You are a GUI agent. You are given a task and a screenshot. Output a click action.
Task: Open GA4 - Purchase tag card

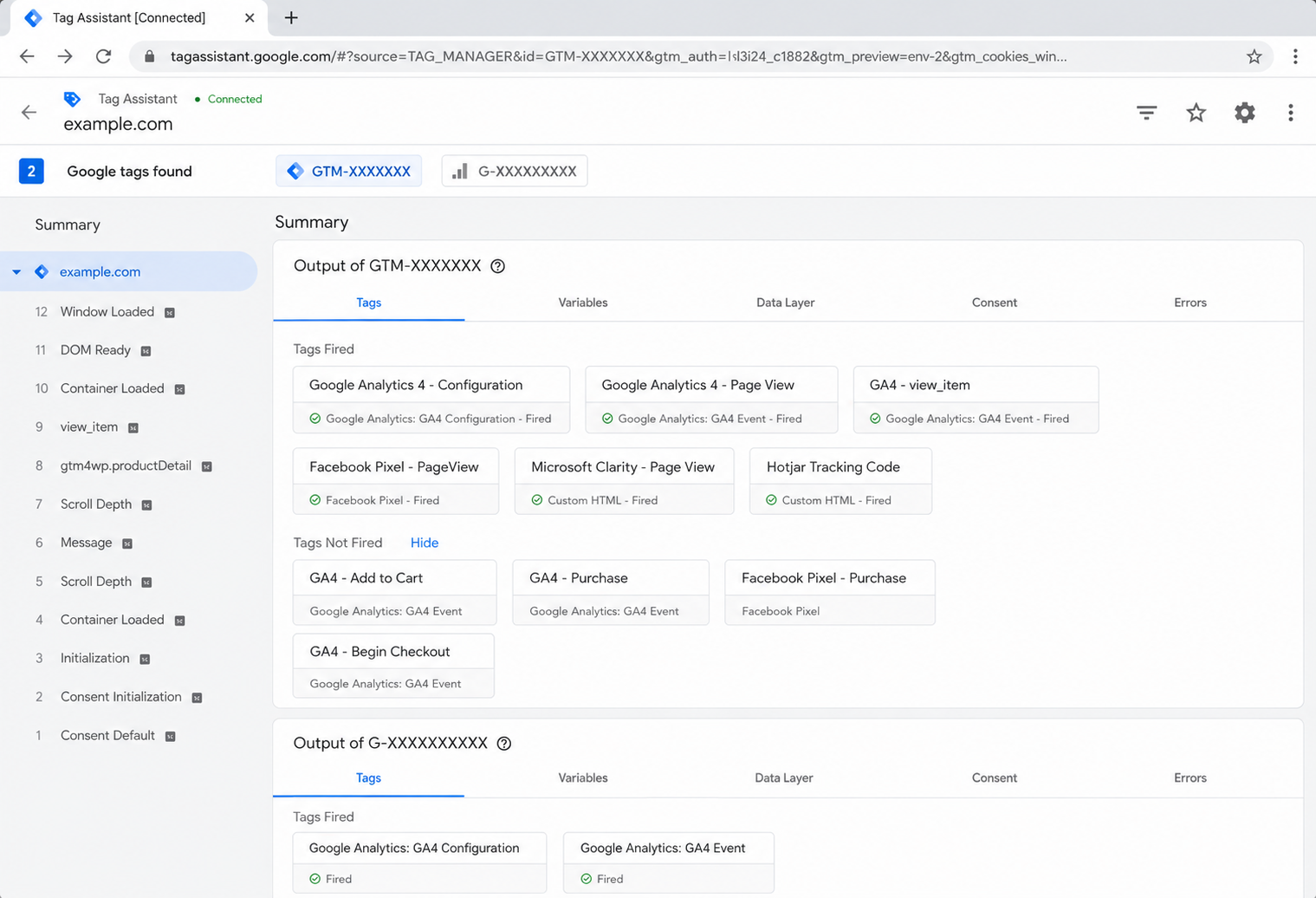click(611, 592)
